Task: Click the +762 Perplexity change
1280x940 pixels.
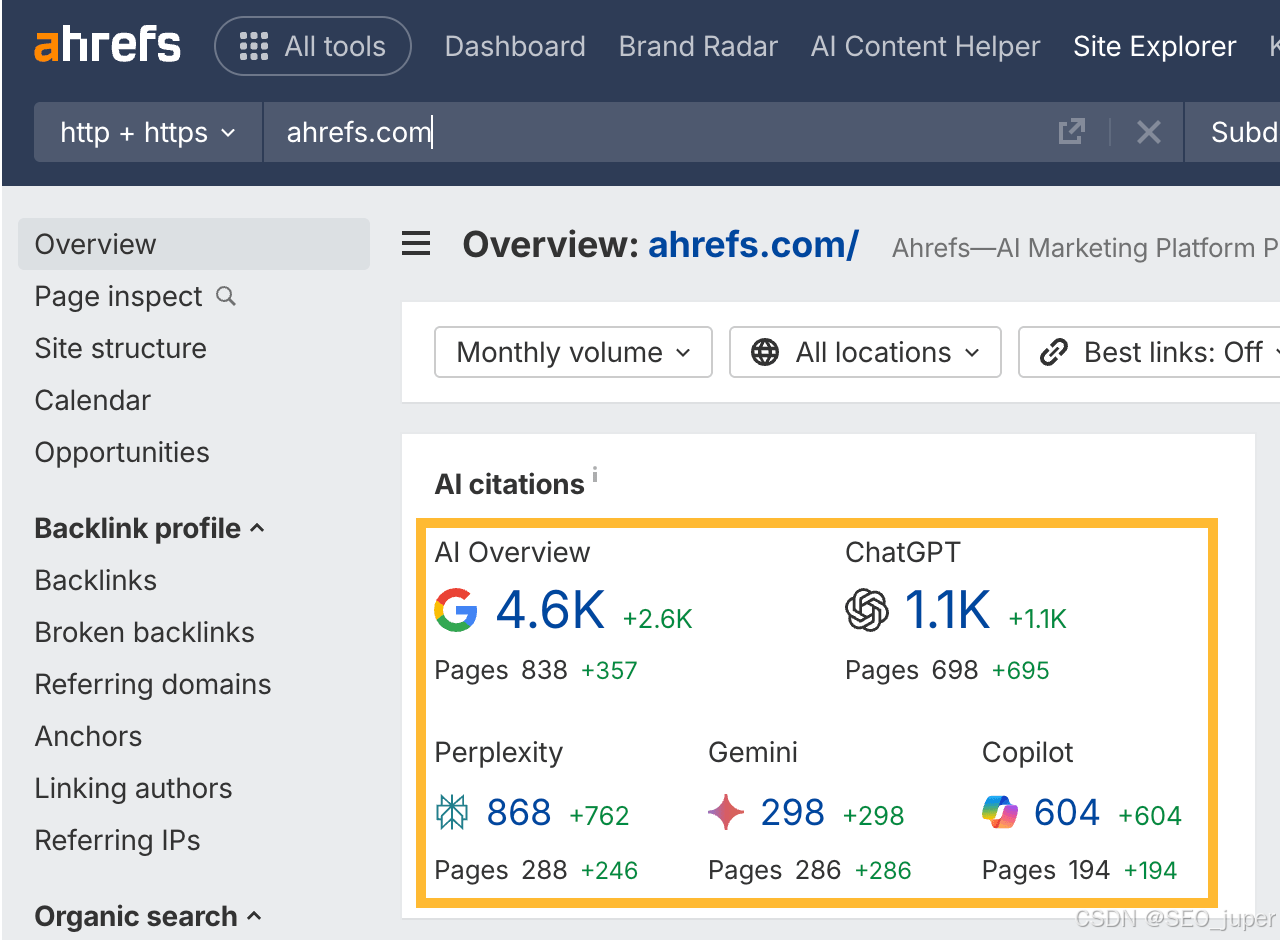Action: pyautogui.click(x=599, y=816)
